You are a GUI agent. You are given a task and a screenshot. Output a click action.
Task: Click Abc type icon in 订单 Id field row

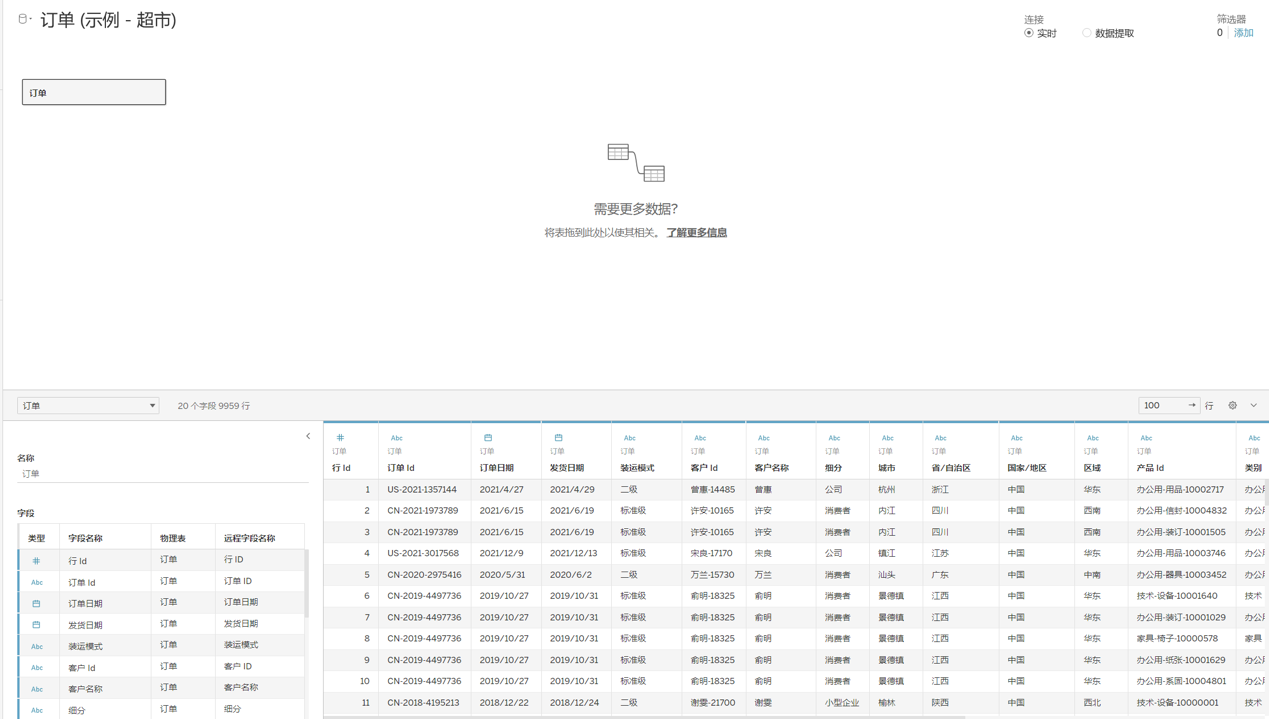click(37, 582)
